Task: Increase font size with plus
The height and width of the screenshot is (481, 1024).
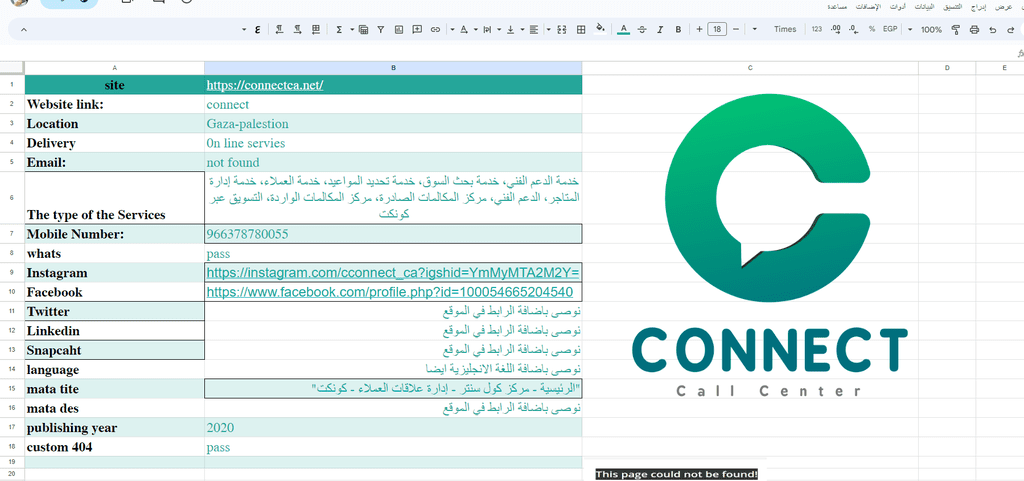Action: coord(699,29)
